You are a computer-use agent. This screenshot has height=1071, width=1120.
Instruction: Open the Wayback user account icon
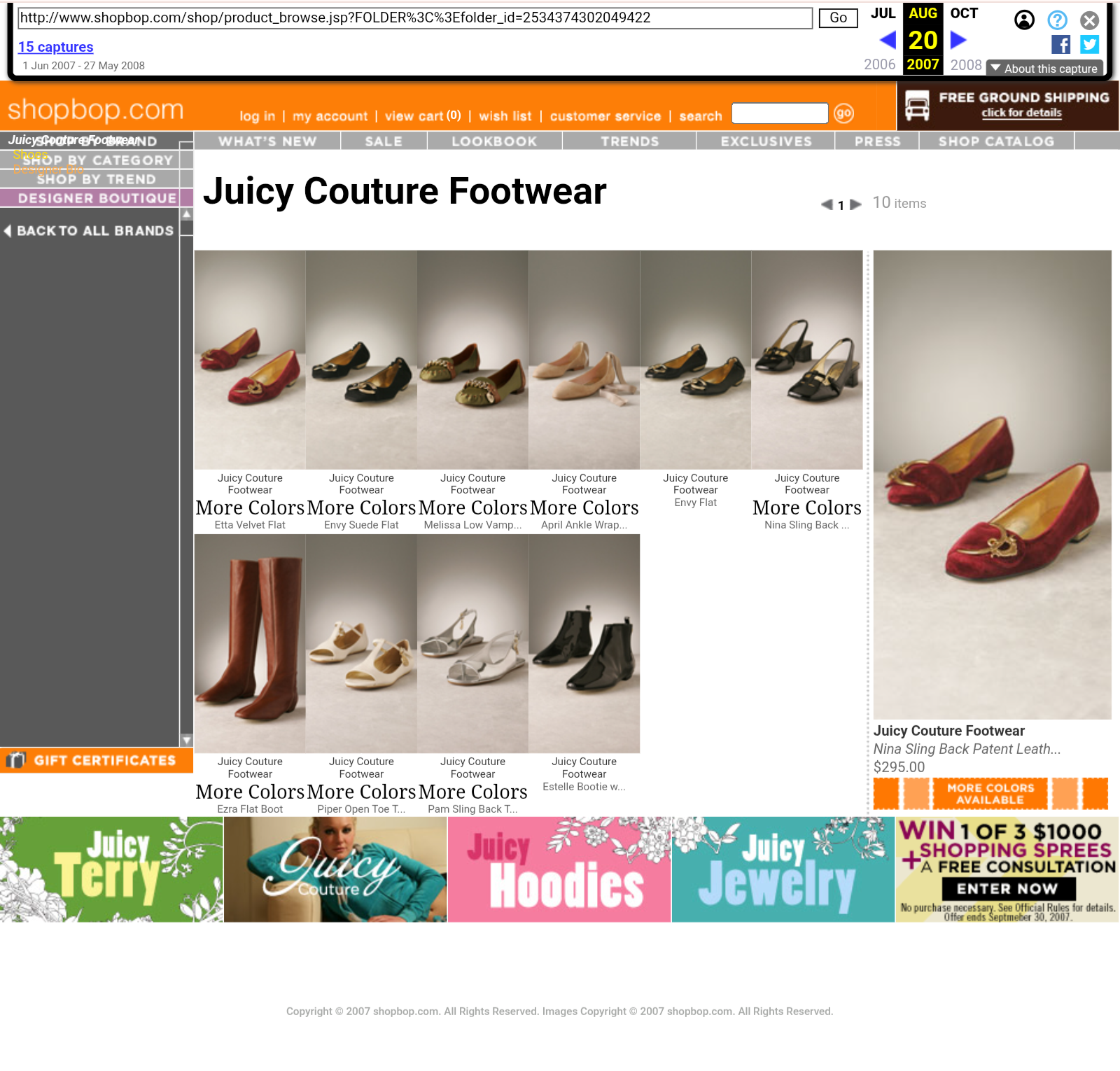1024,20
